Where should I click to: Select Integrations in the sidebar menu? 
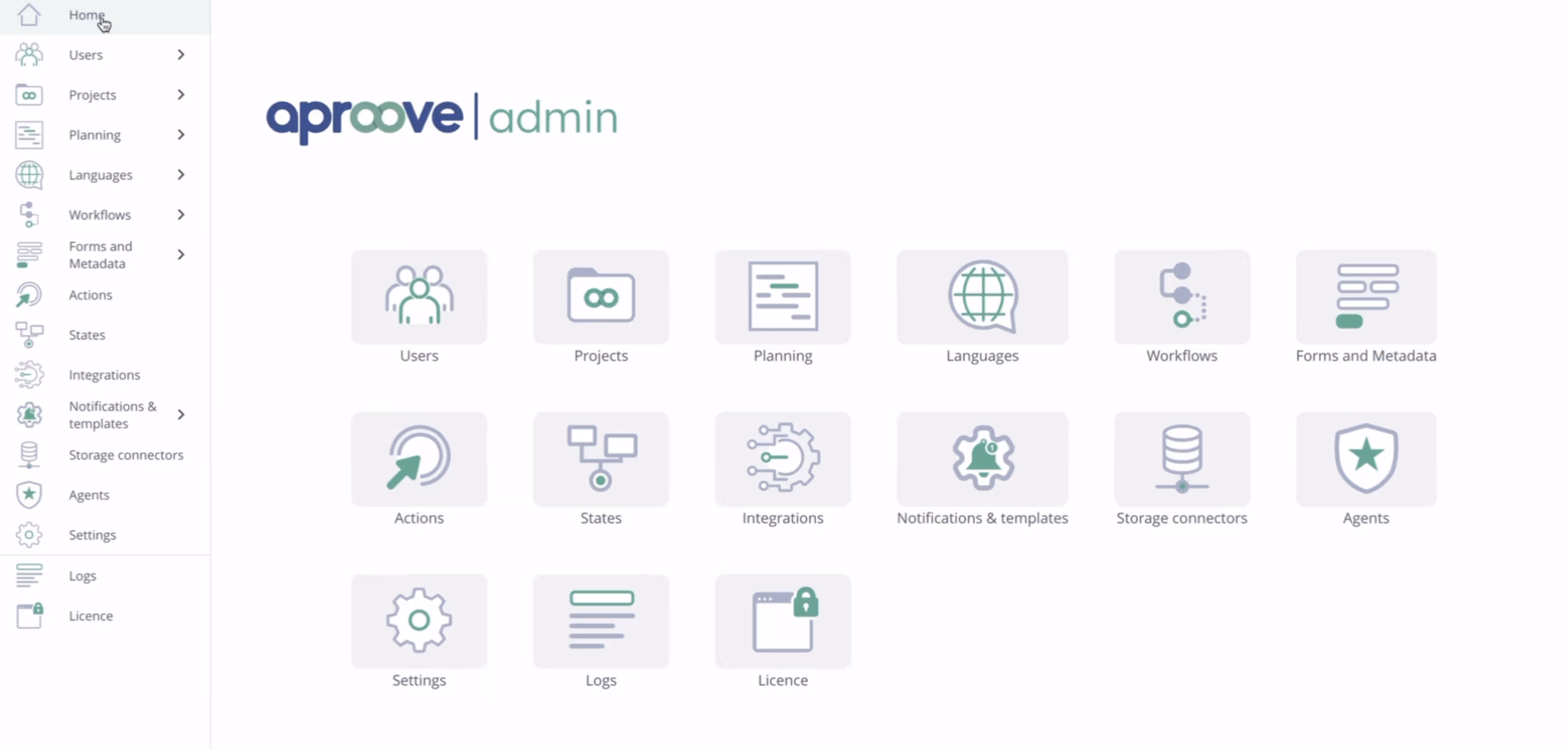pos(106,375)
